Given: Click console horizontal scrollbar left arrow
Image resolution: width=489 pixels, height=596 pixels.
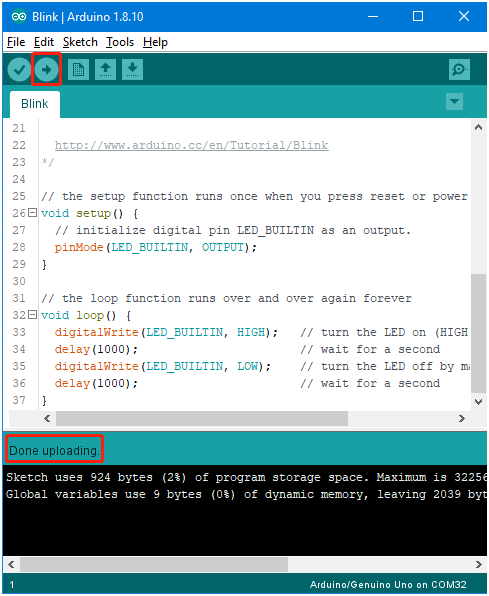Looking at the screenshot, I should (11, 564).
